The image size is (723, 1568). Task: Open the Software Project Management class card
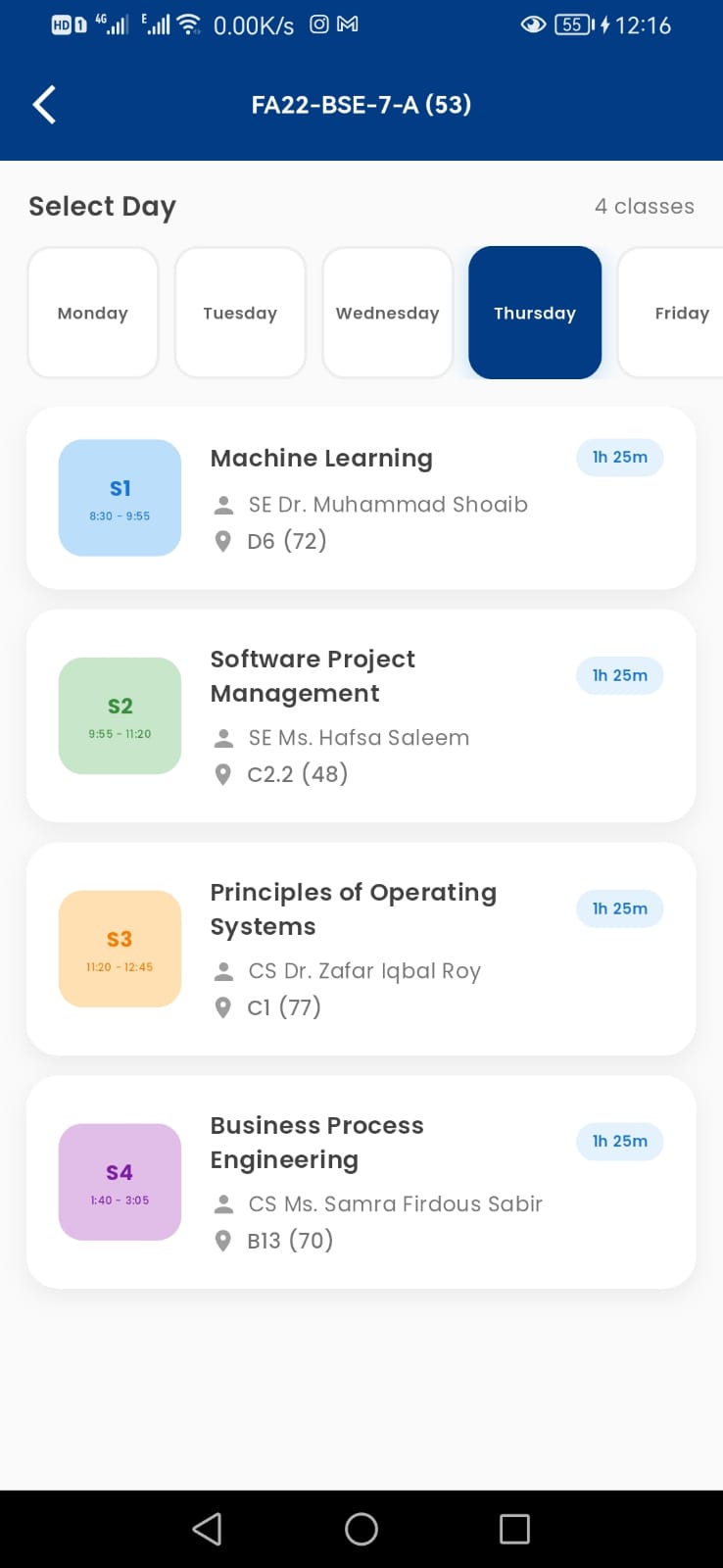coord(361,715)
